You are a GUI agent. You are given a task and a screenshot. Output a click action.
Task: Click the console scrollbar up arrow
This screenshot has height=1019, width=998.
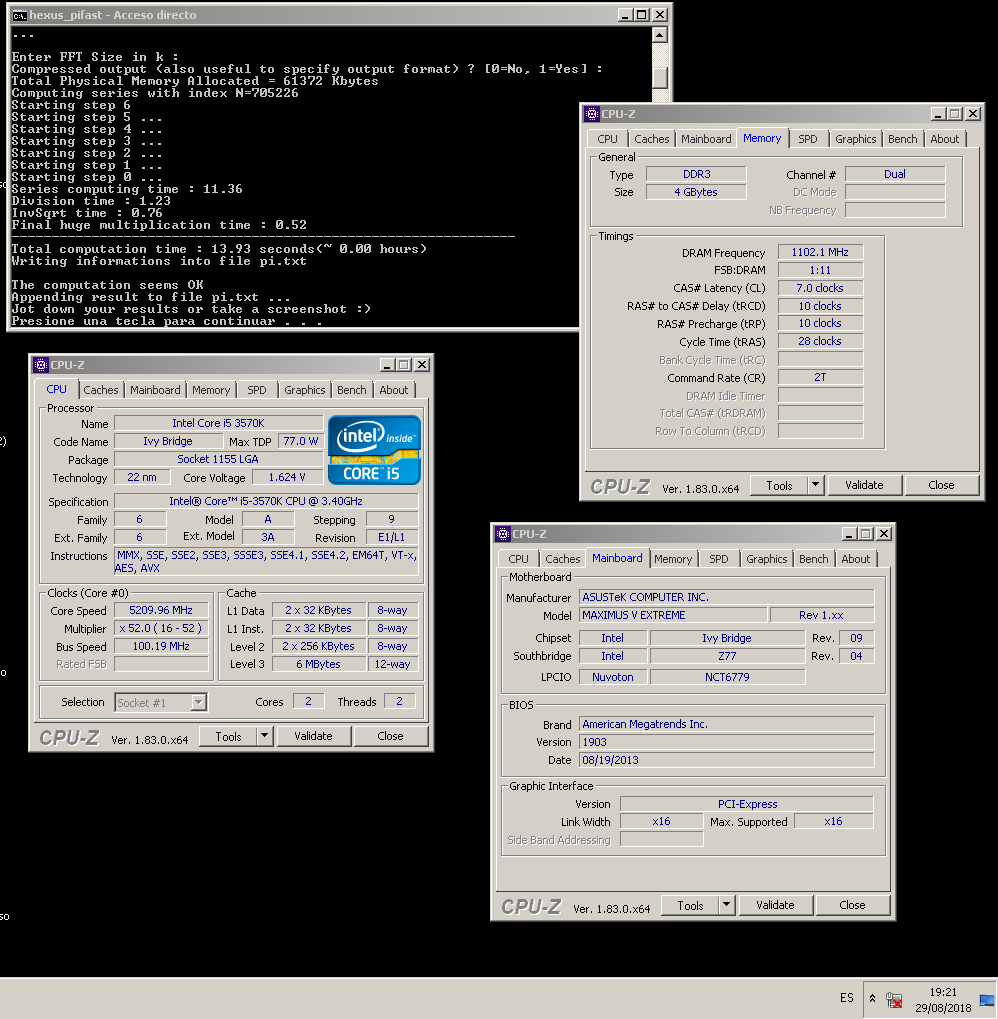coord(659,36)
